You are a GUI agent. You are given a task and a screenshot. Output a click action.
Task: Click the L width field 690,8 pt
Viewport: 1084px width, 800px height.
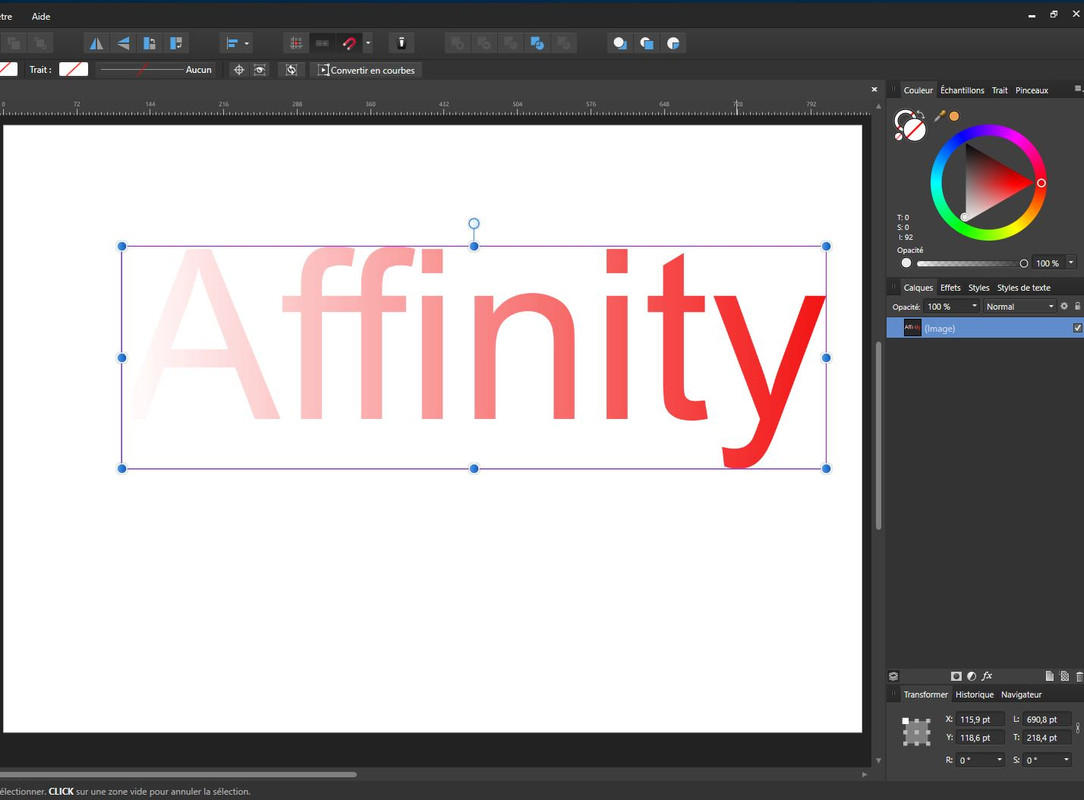coord(1047,719)
